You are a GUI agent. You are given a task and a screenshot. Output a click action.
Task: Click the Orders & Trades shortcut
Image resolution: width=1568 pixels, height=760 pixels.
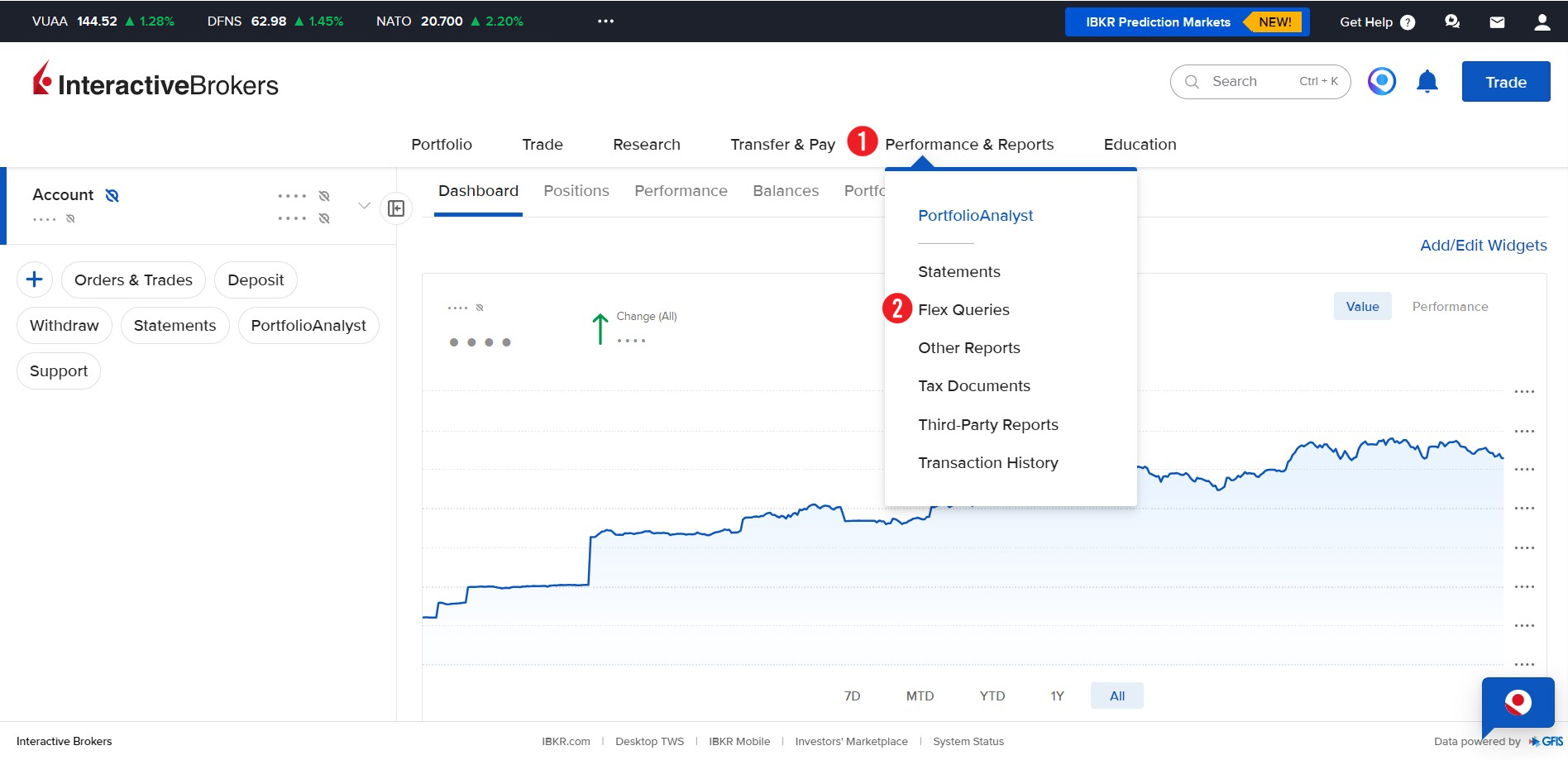pos(133,280)
